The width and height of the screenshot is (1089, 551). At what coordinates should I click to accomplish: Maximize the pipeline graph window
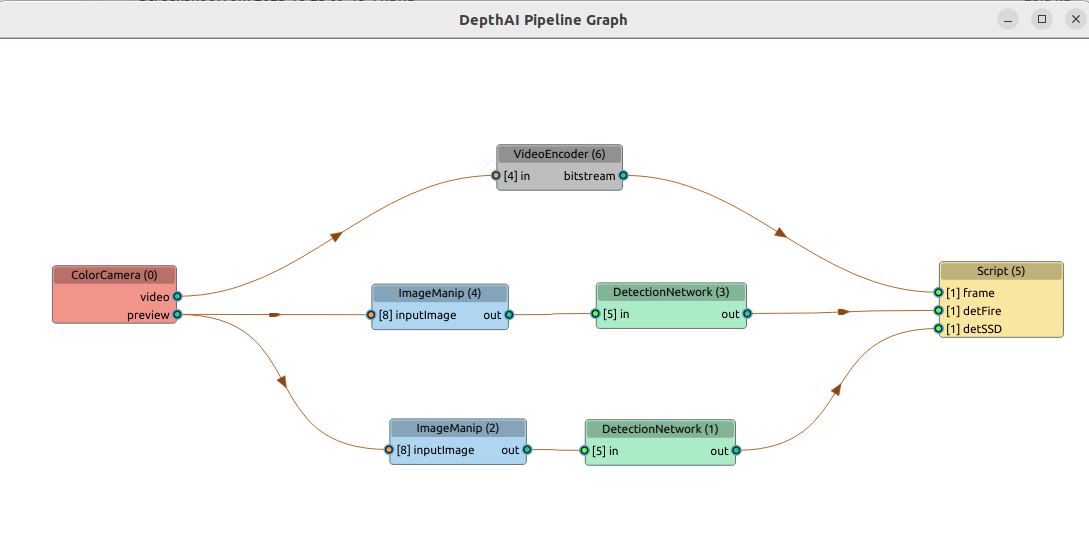(x=1042, y=19)
